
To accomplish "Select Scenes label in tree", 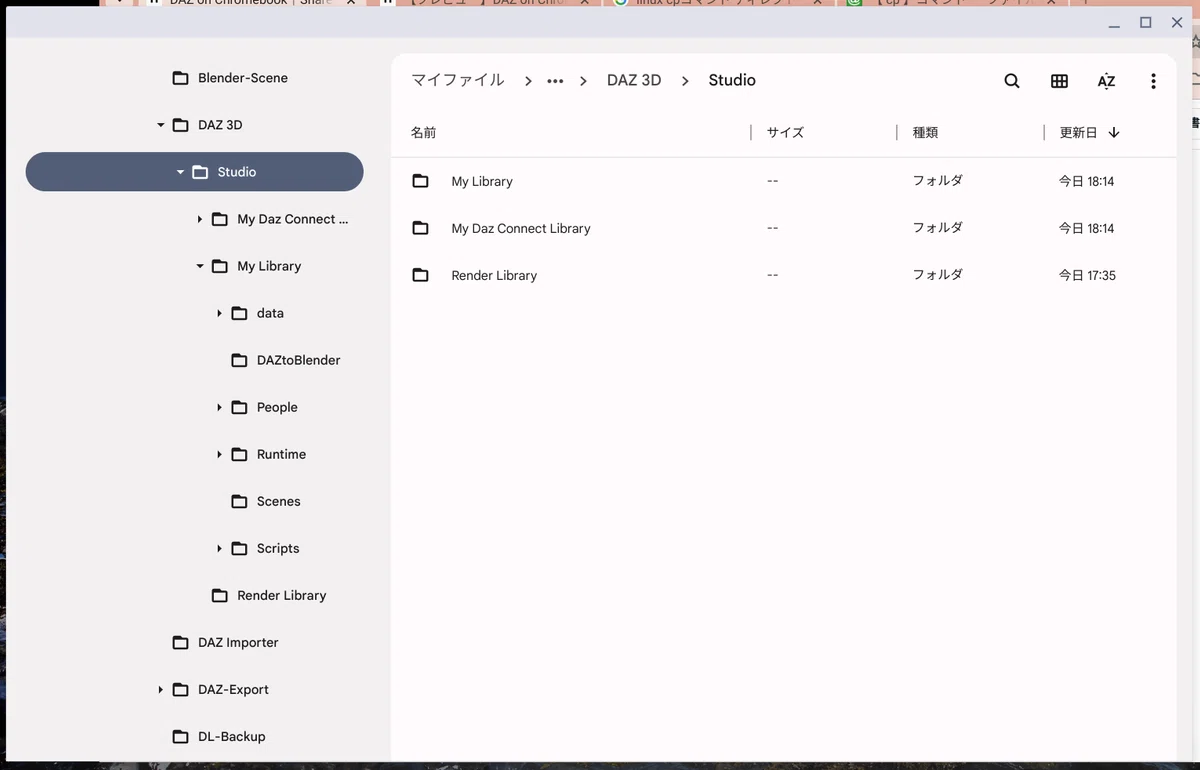I will pyautogui.click(x=278, y=501).
